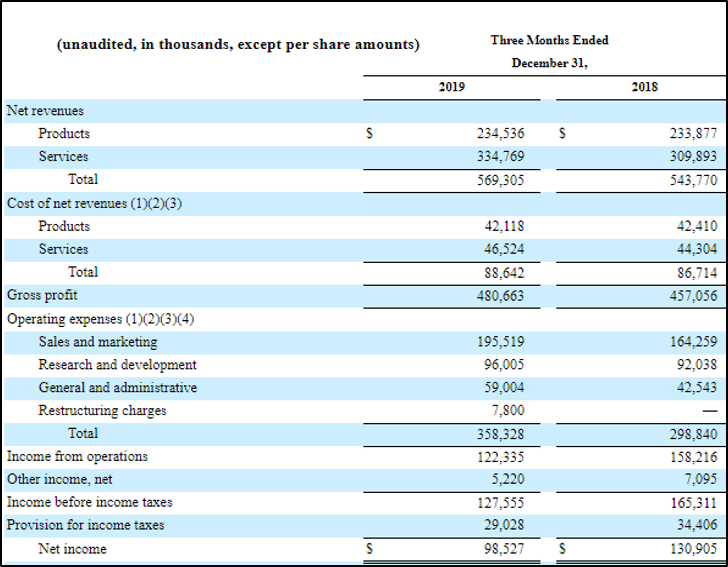The height and width of the screenshot is (567, 728).
Task: Click cost of services value 44,304
Action: coord(697,249)
